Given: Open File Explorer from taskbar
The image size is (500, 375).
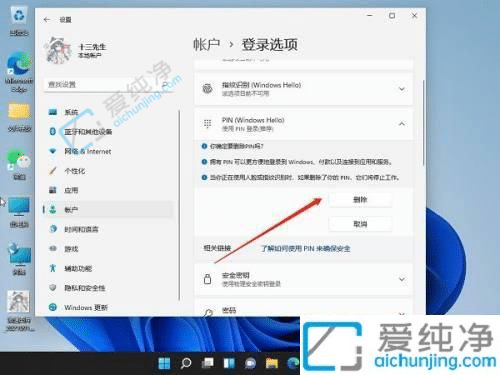Looking at the screenshot, I should click(x=272, y=363).
